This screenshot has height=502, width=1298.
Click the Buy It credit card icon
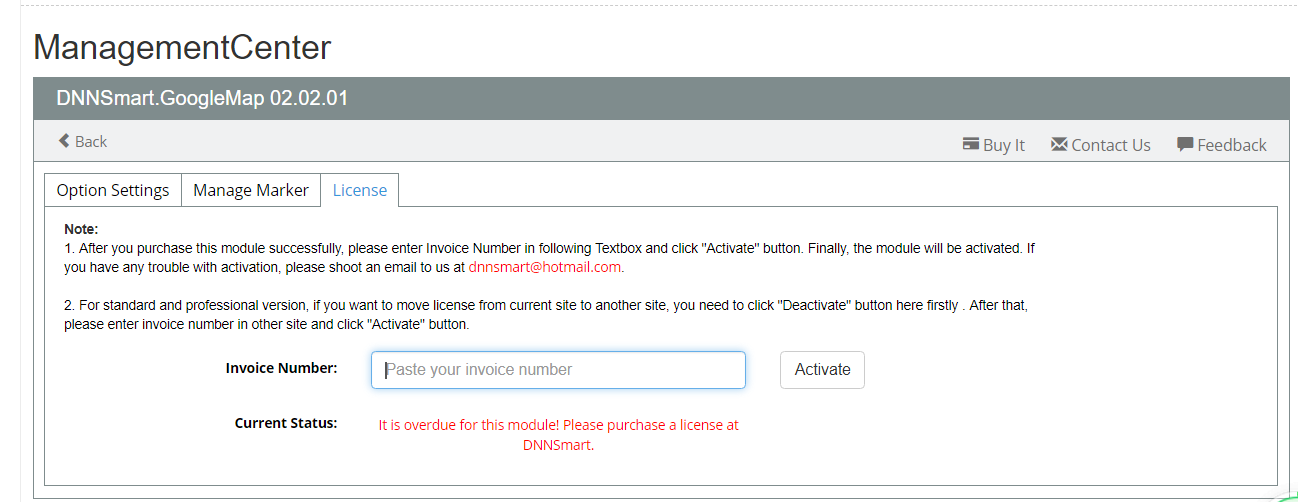click(x=970, y=144)
